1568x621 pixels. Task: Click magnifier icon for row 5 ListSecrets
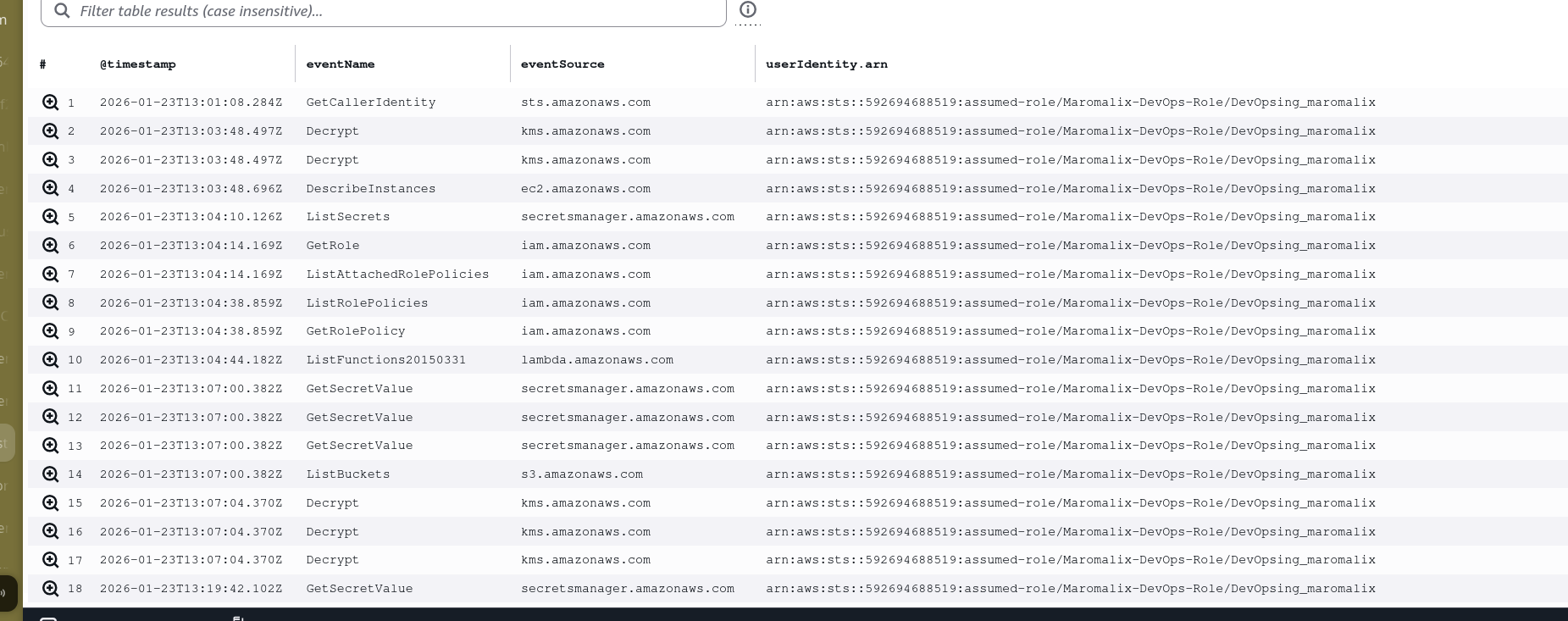(x=51, y=217)
